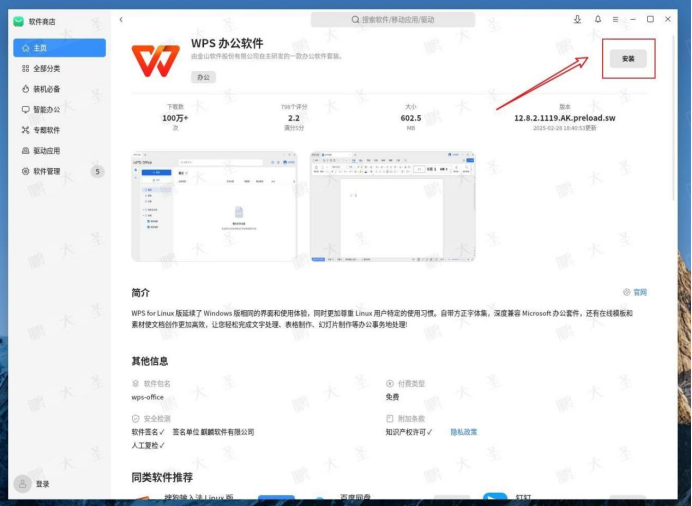Click the 软件包名 package icon
692x506 pixels.
click(x=135, y=383)
